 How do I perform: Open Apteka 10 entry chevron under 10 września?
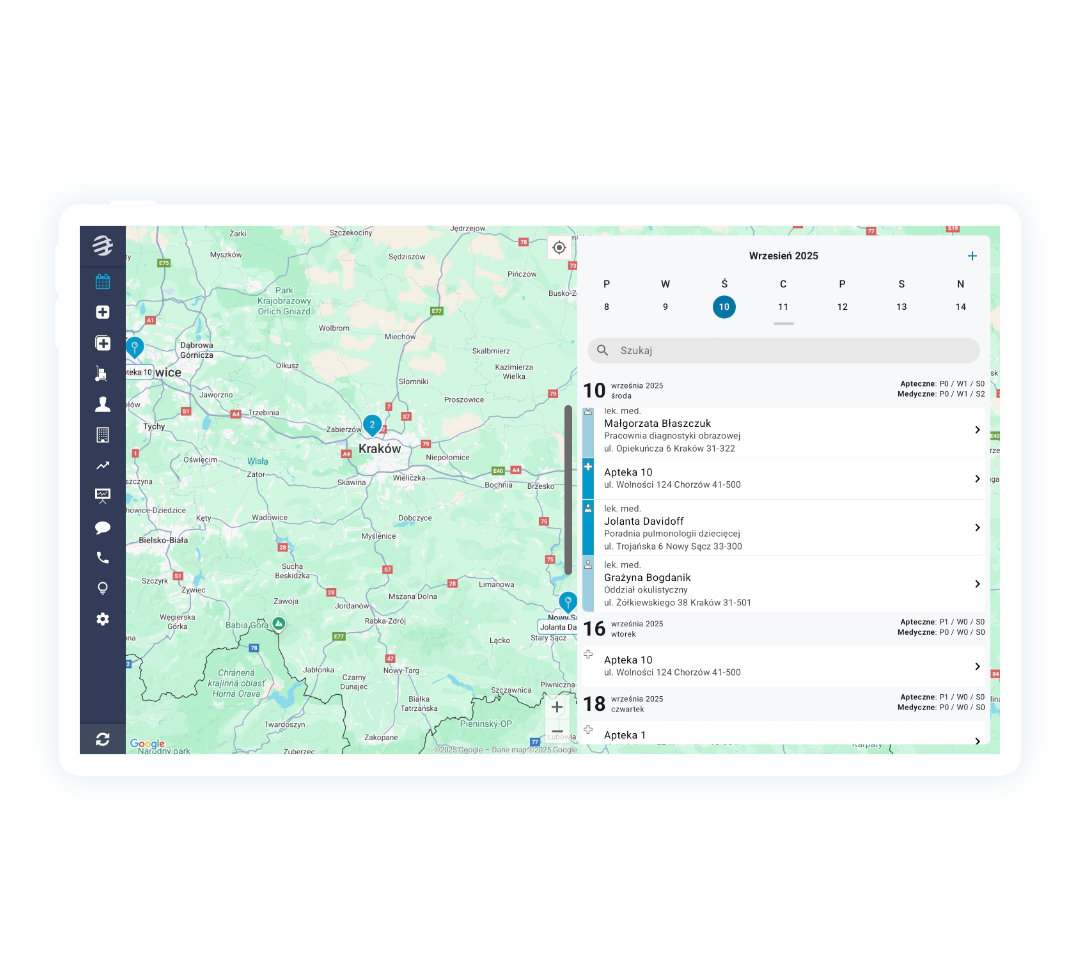977,479
